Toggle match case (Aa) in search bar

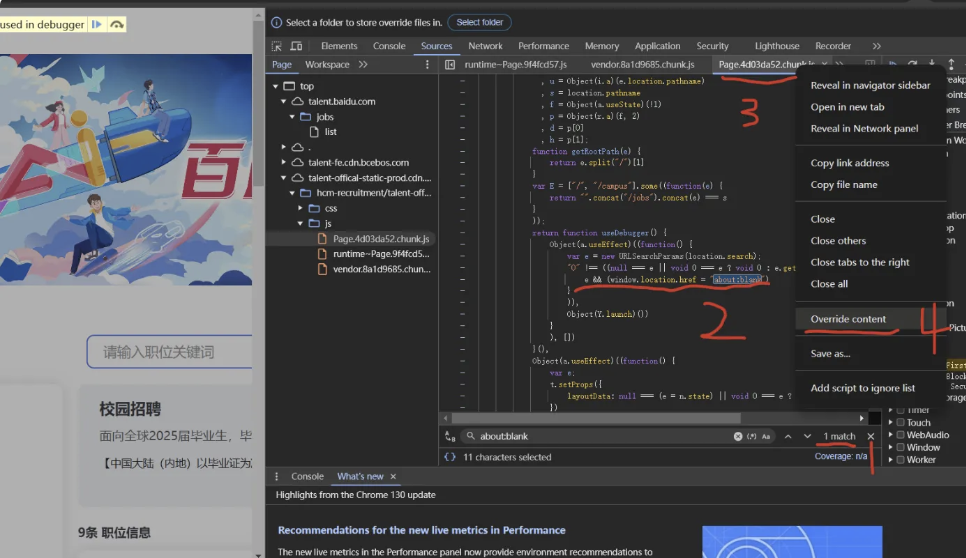[766, 437]
